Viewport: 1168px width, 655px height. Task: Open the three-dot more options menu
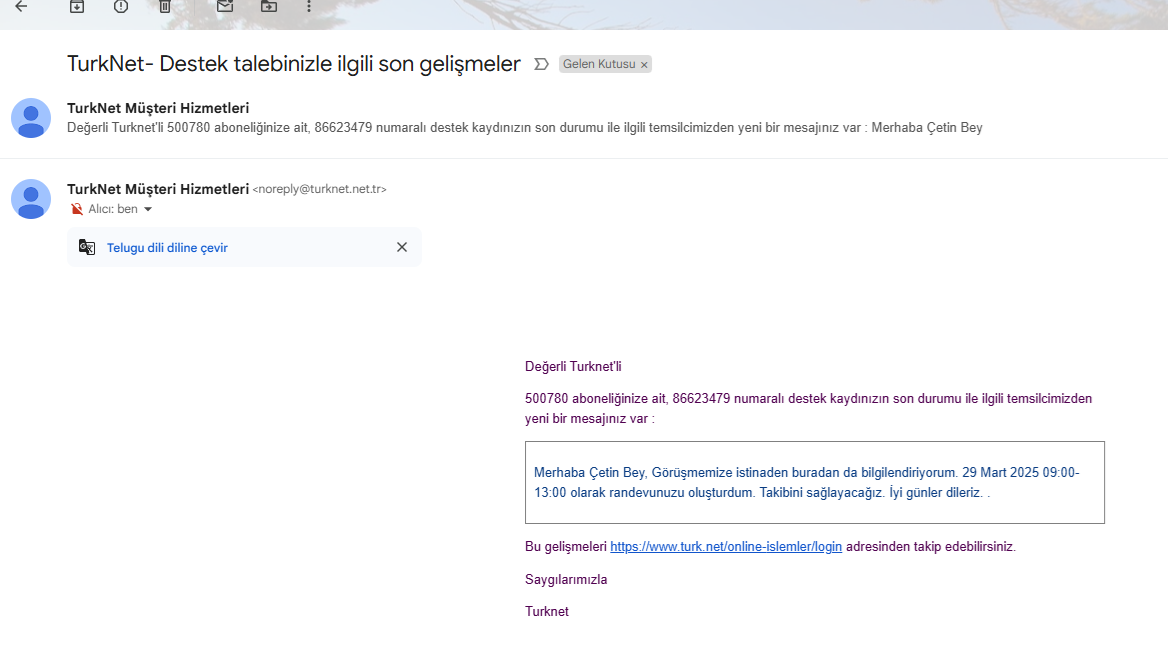[309, 7]
